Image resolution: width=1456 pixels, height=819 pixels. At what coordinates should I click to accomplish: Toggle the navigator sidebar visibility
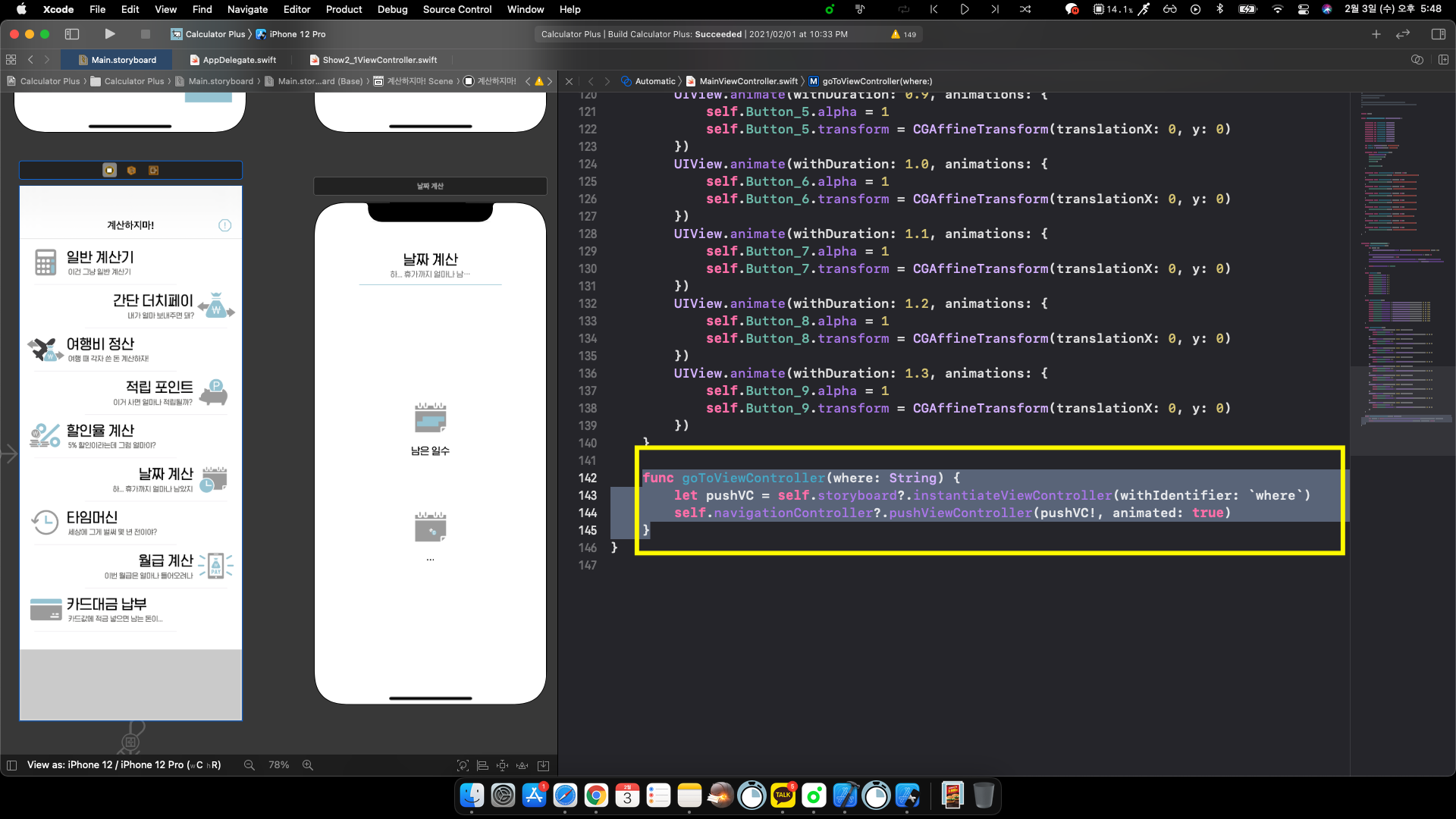[x=72, y=34]
